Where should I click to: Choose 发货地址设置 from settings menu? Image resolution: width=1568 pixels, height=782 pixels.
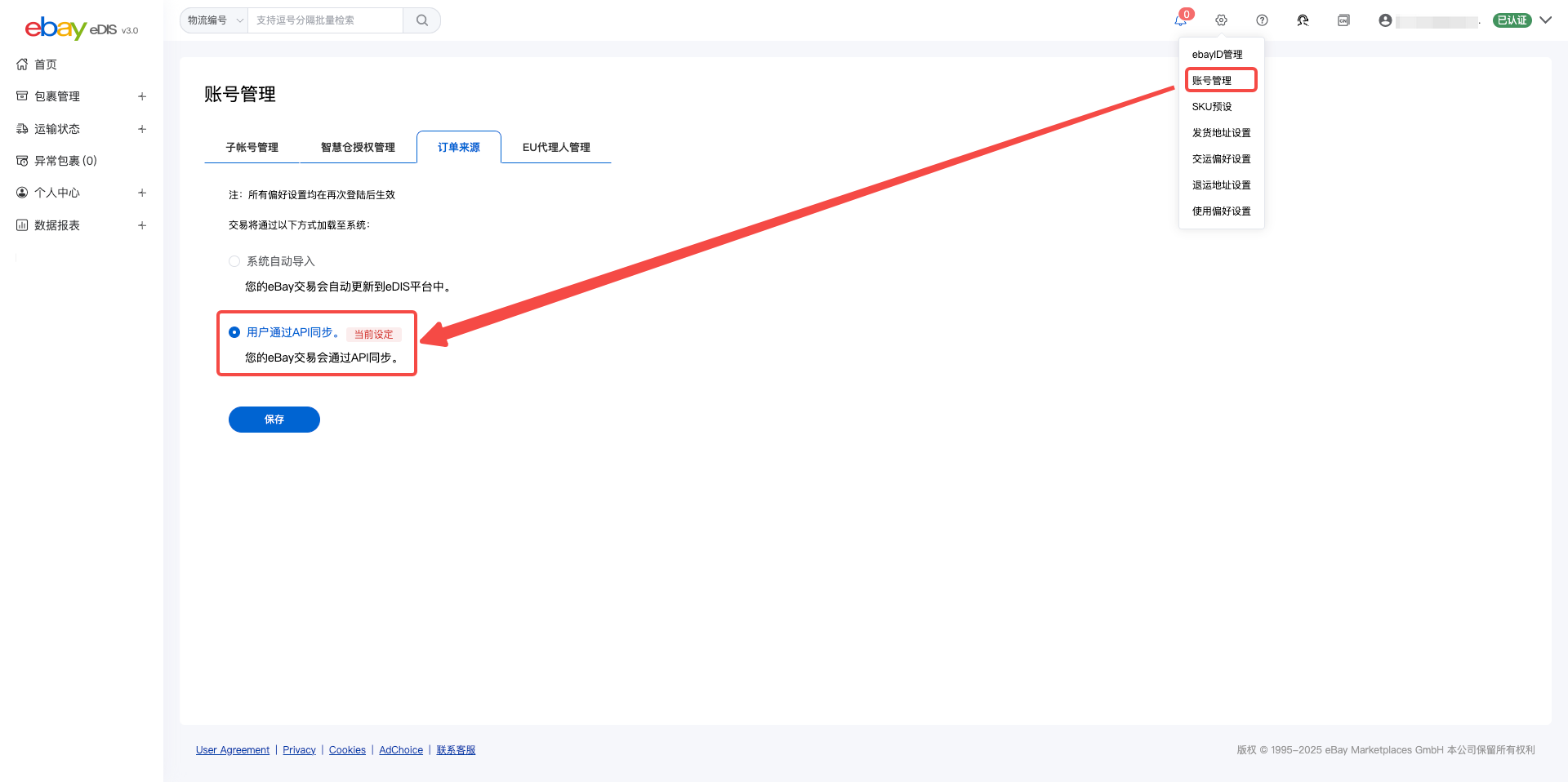pos(1221,133)
